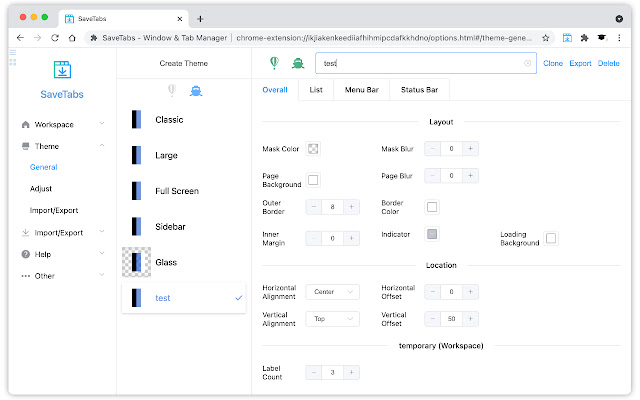Open the Extensions puzzle icon
This screenshot has height=400, width=640.
click(x=584, y=38)
